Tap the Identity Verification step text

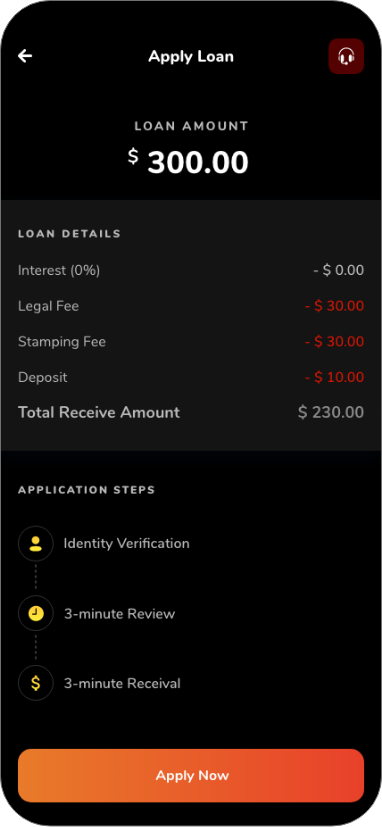127,543
